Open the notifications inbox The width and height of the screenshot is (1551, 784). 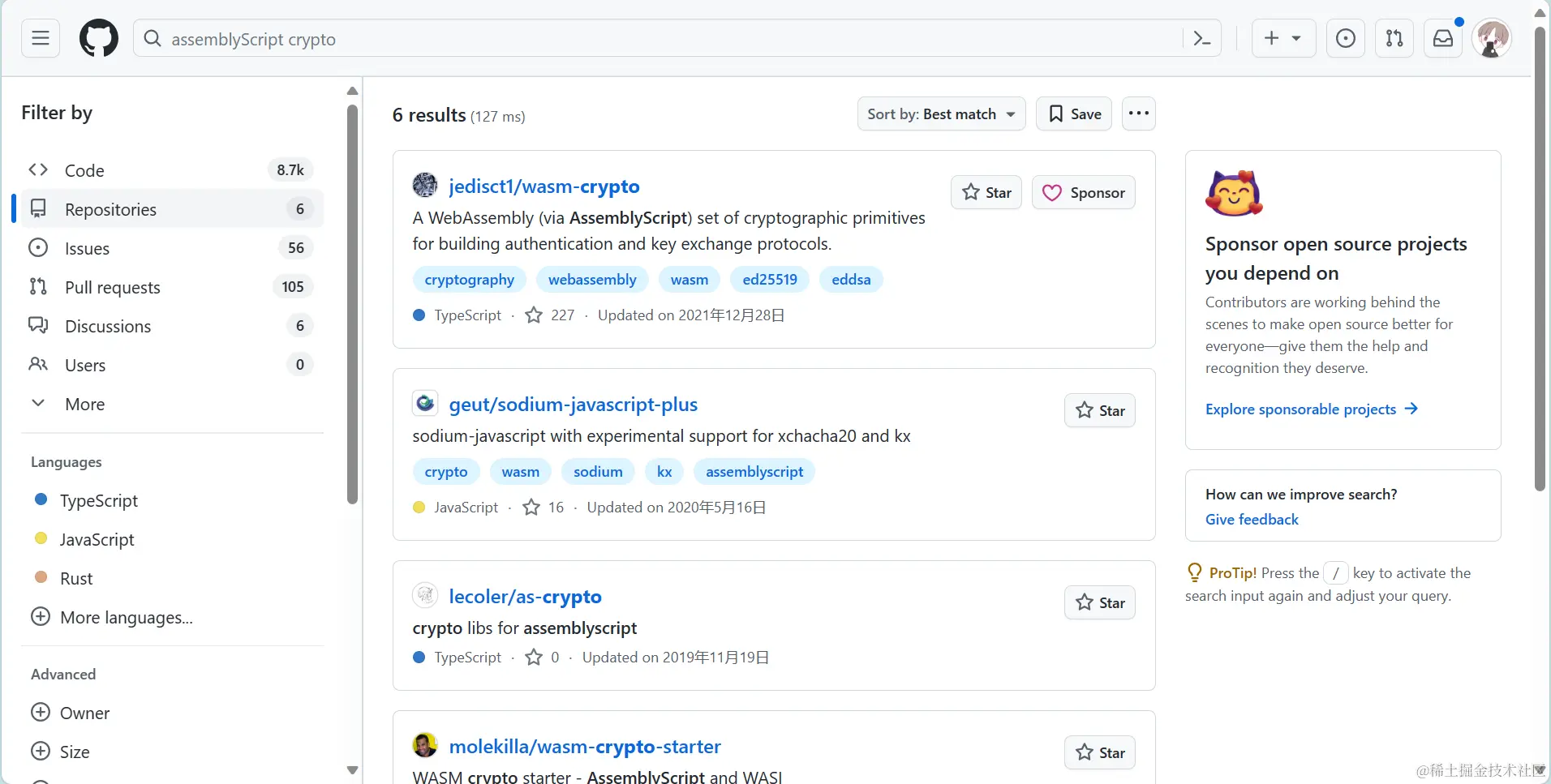click(1443, 38)
